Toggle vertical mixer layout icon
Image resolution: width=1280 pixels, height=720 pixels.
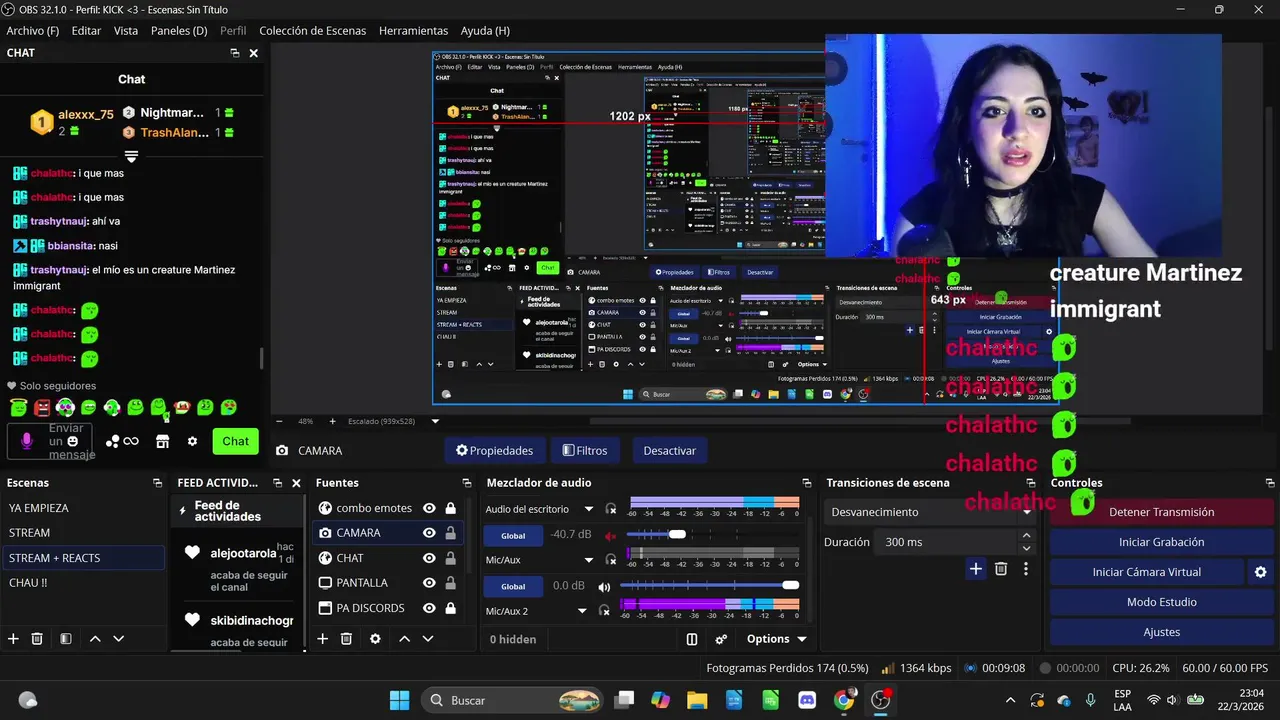692,639
